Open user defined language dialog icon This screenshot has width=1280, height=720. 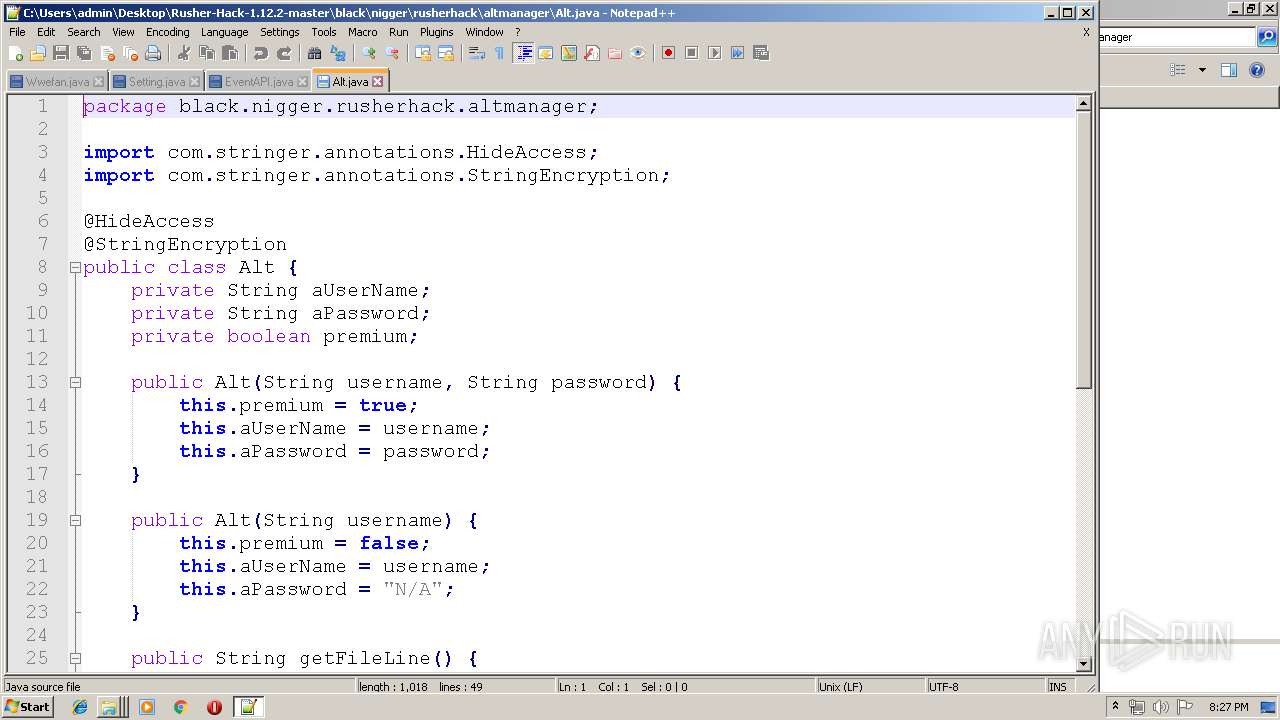tap(546, 53)
